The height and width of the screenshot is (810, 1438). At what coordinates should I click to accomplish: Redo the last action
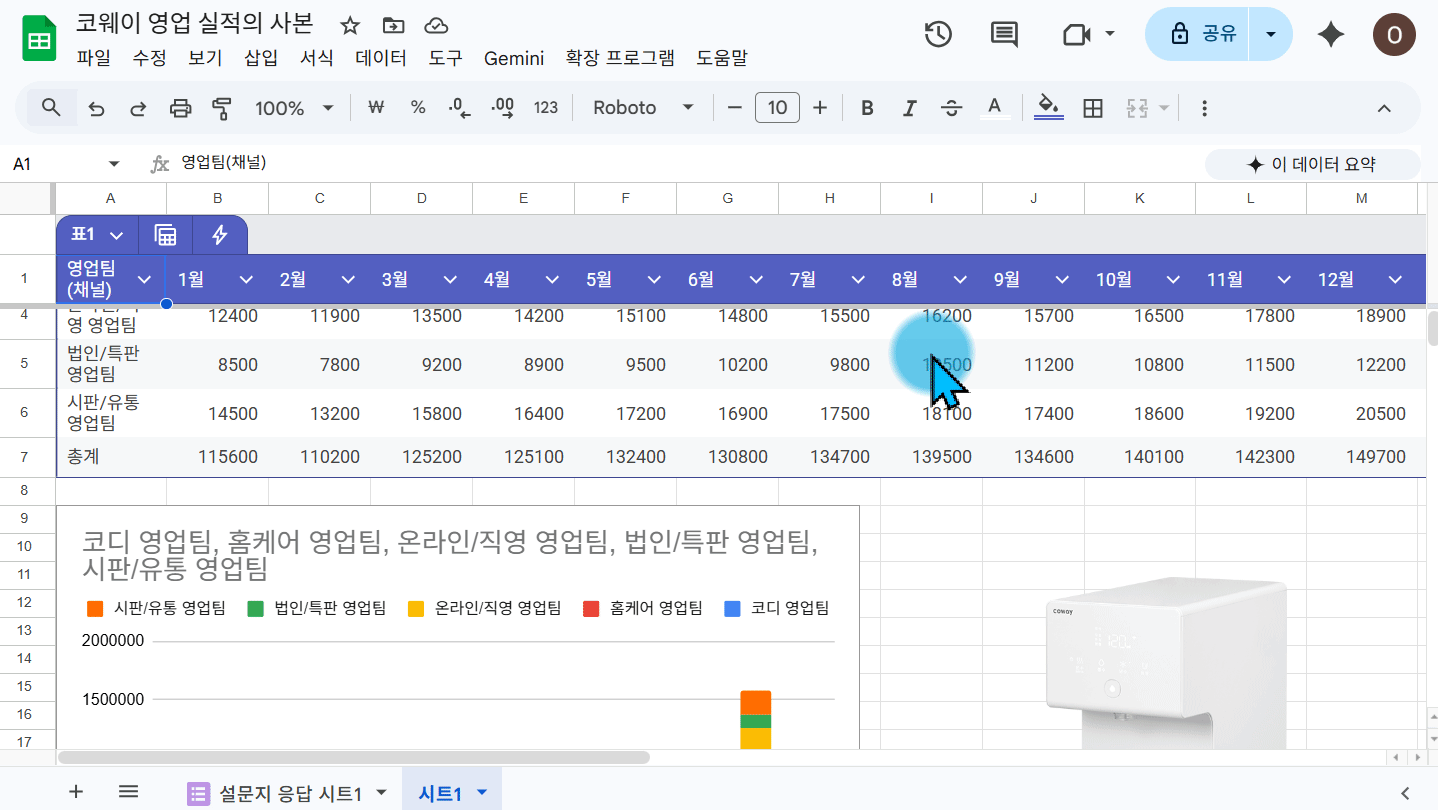point(138,108)
